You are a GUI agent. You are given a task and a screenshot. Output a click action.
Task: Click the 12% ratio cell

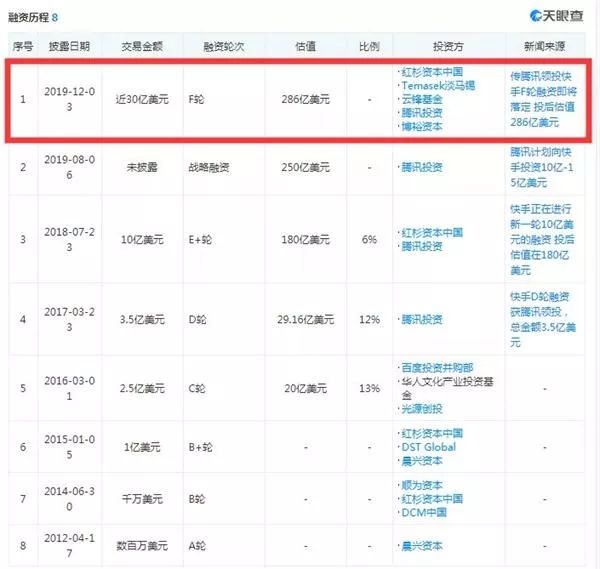pyautogui.click(x=369, y=320)
